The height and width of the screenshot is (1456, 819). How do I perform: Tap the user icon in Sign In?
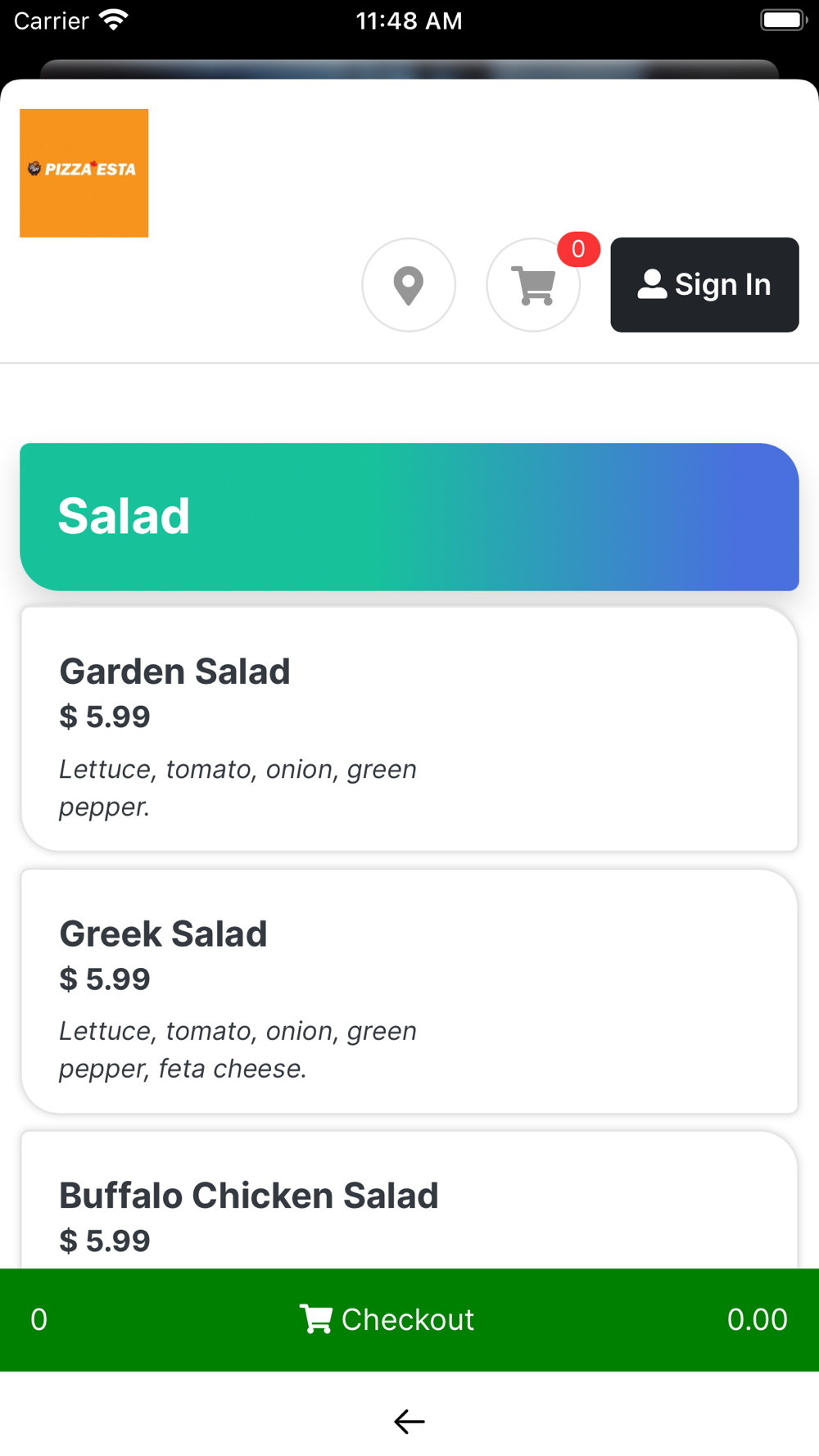click(x=652, y=284)
